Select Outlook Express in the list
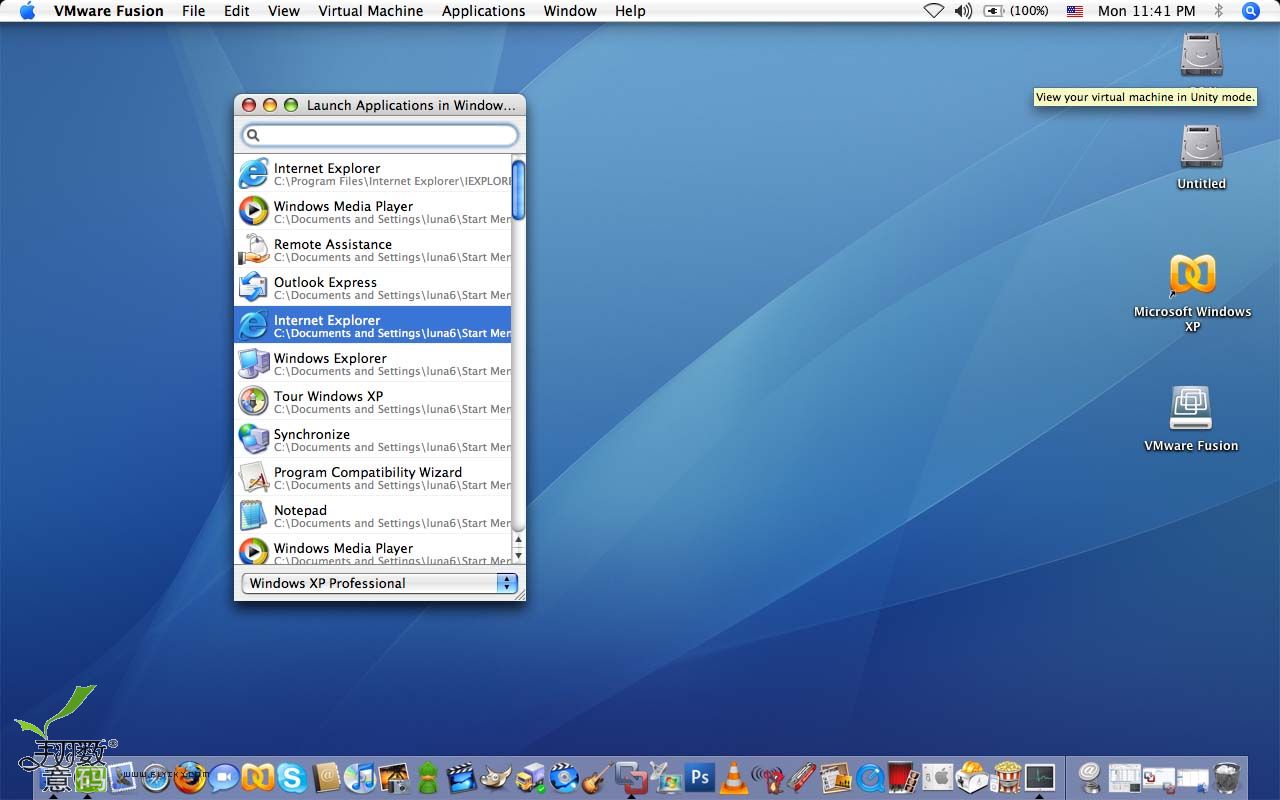Image resolution: width=1280 pixels, height=800 pixels. tap(373, 287)
